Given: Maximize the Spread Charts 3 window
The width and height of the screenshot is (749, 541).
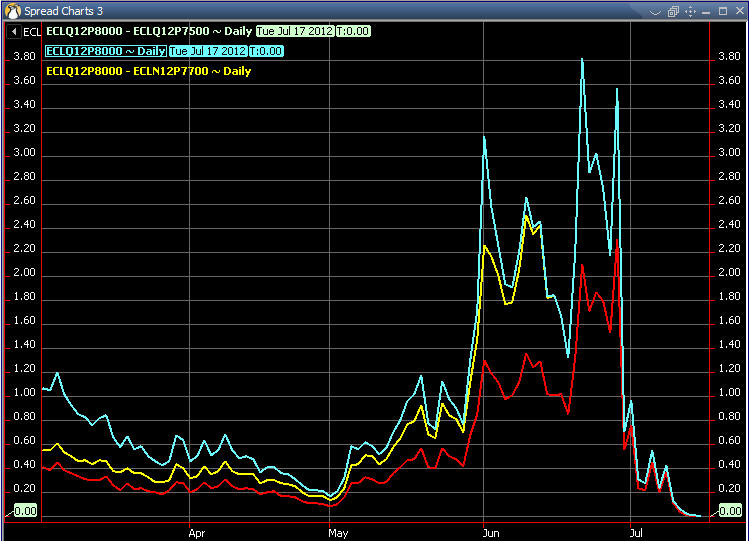Looking at the screenshot, I should pyautogui.click(x=723, y=11).
